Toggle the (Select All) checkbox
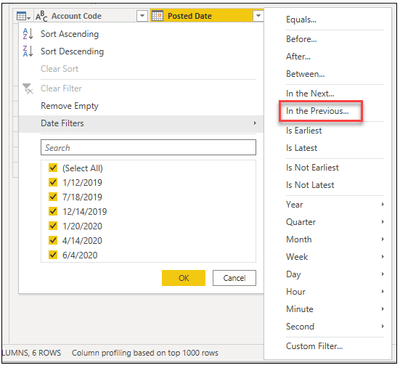 (x=53, y=168)
